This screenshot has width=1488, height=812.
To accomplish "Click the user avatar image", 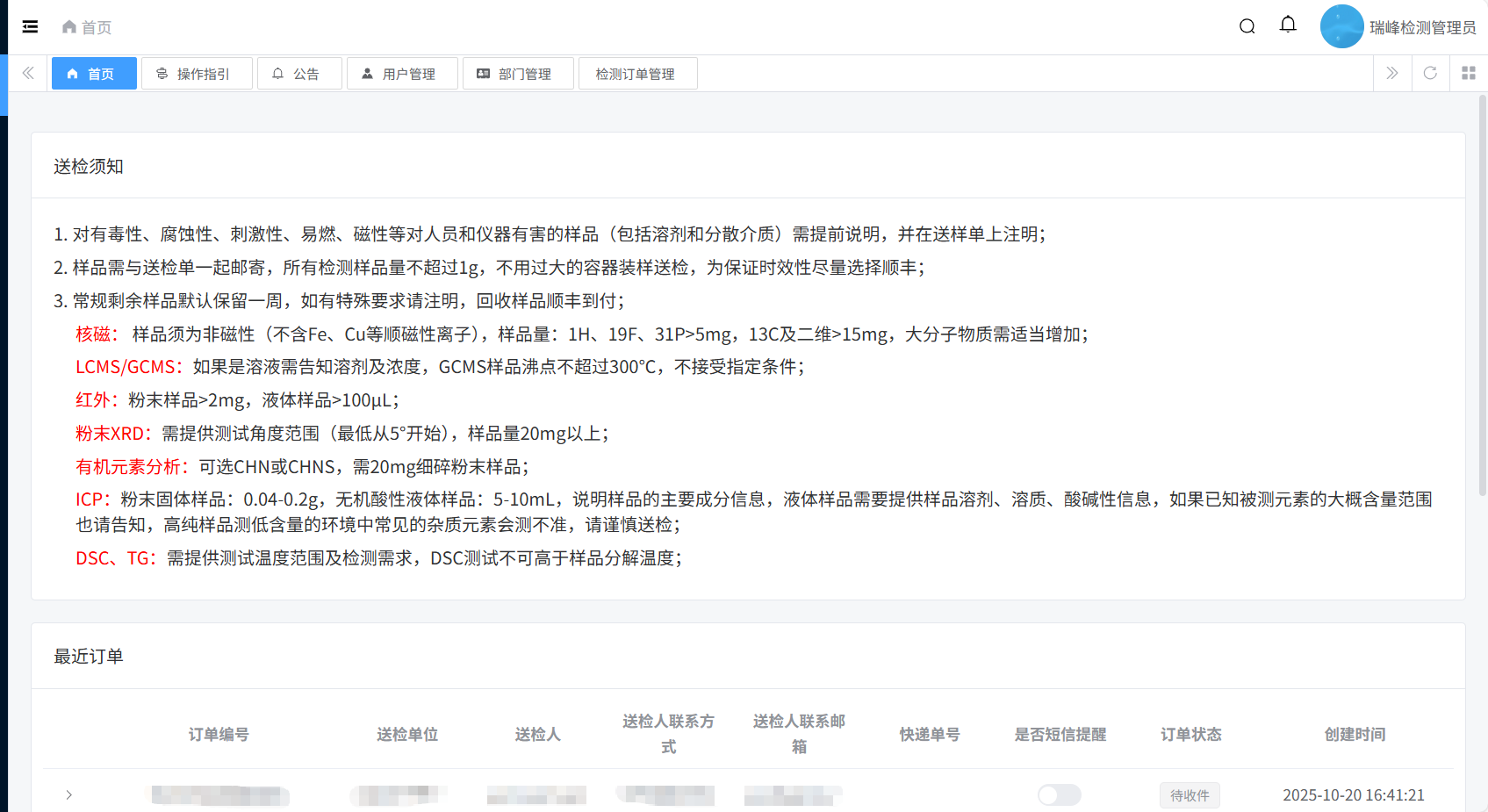I will click(x=1341, y=27).
